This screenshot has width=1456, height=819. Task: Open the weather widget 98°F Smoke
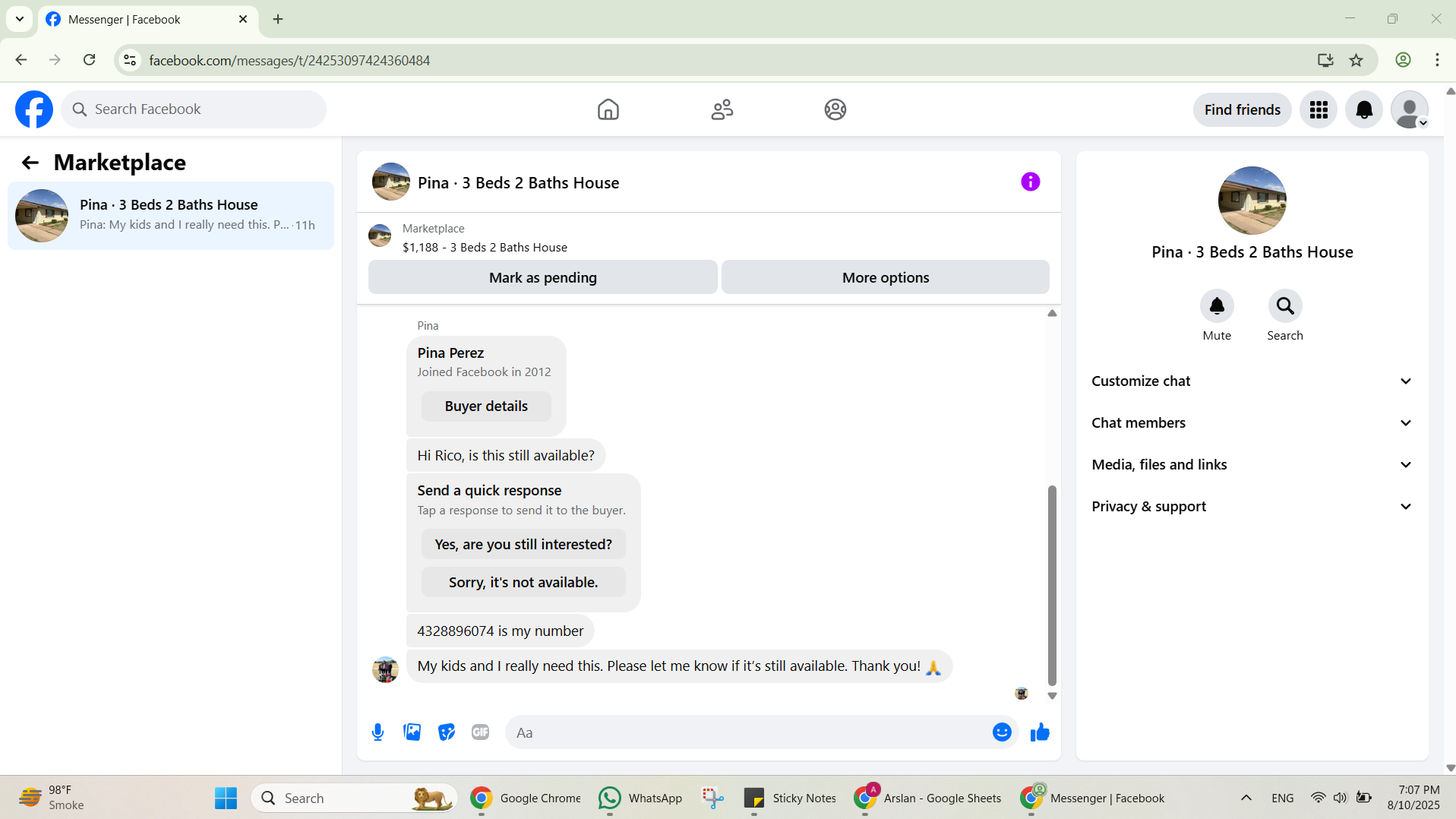(x=52, y=798)
